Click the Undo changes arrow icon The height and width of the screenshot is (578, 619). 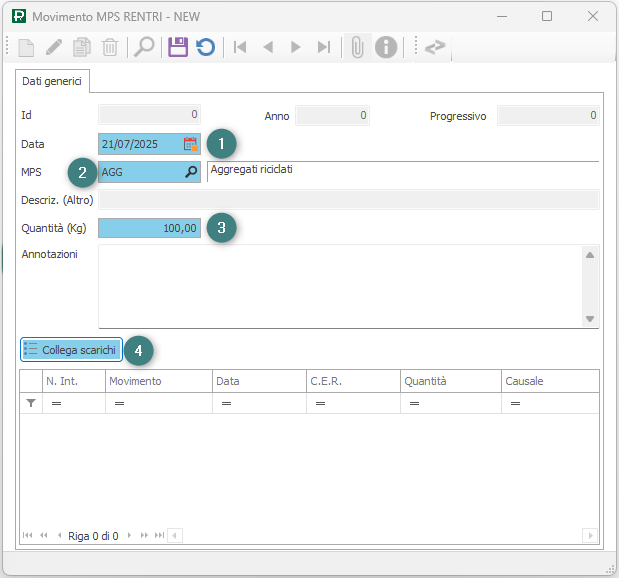205,47
